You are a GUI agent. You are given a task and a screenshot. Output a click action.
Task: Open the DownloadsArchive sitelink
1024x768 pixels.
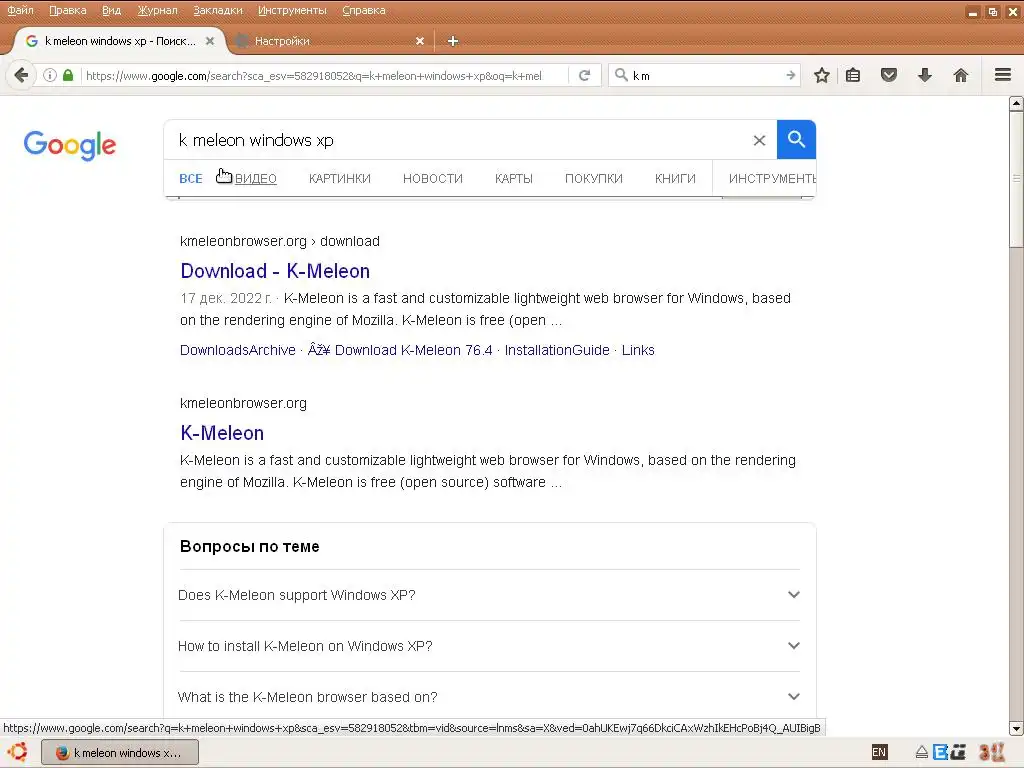[238, 350]
